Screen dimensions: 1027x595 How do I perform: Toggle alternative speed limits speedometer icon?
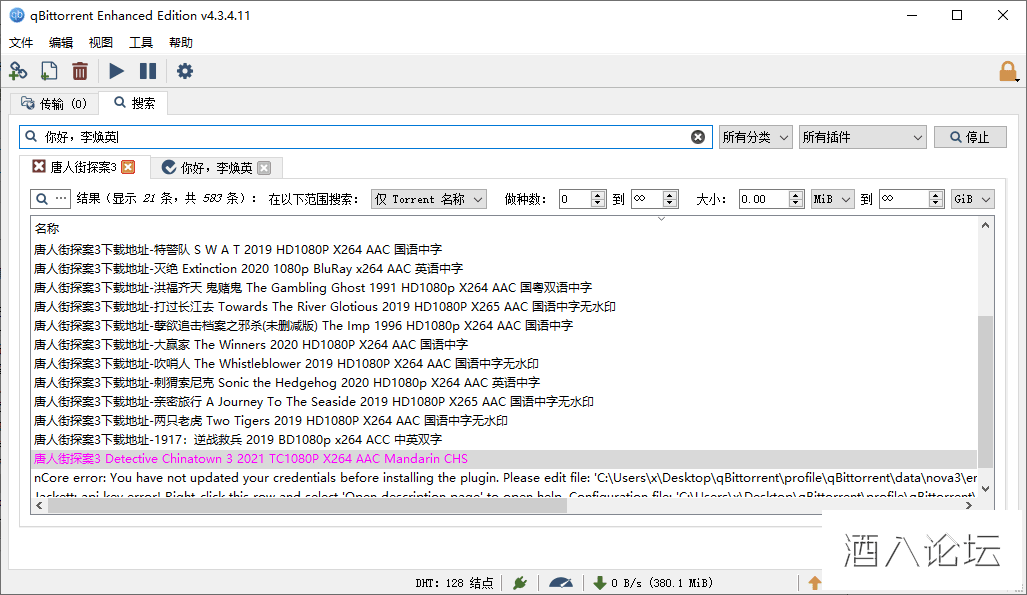[x=561, y=583]
